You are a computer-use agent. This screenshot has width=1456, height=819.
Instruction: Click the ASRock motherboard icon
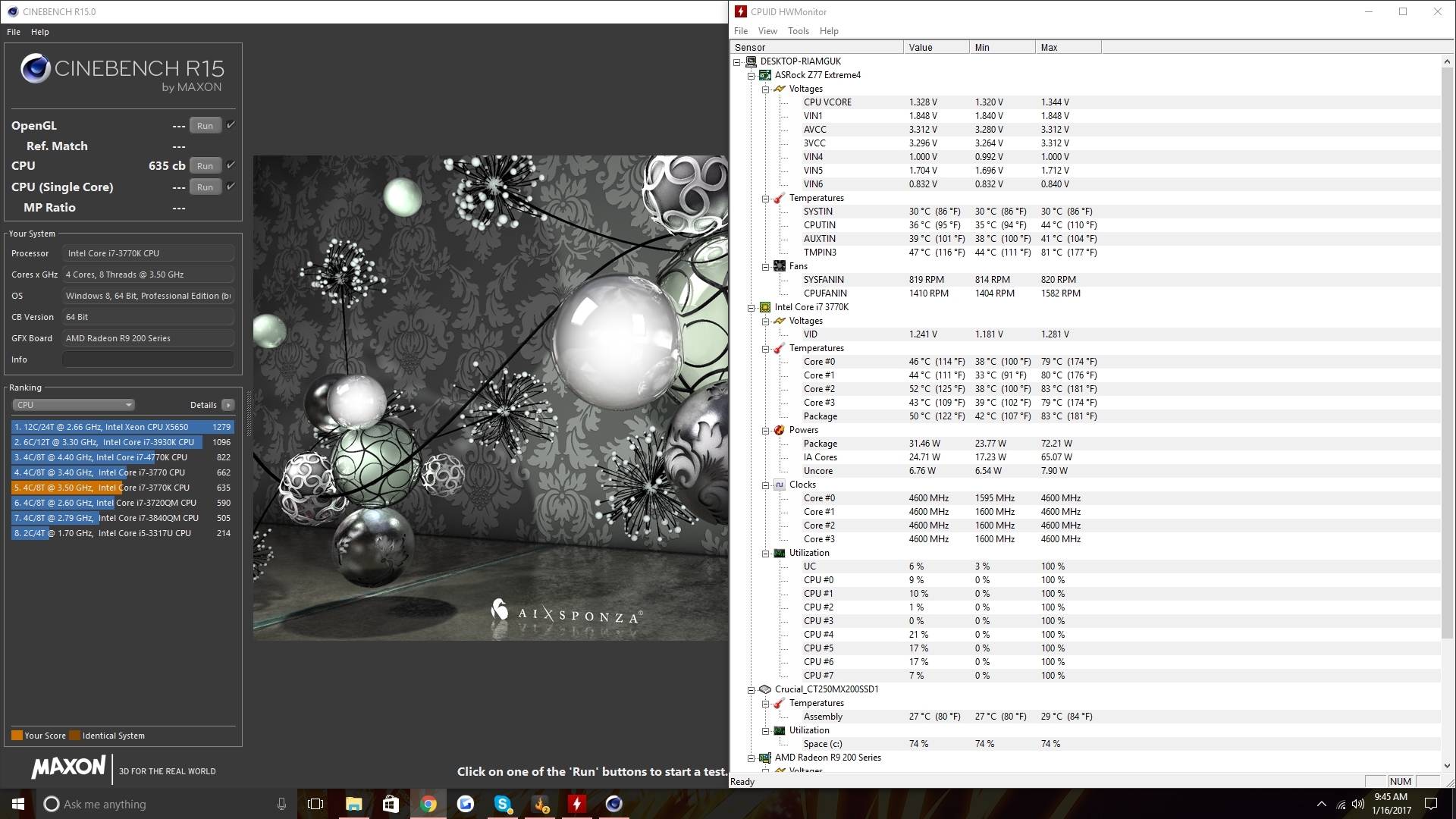(x=765, y=75)
